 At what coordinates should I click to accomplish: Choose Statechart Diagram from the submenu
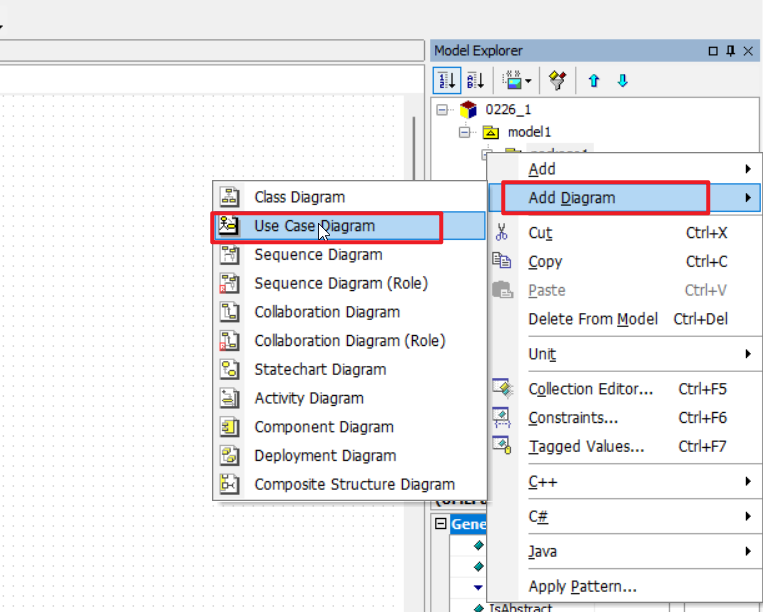(349, 369)
